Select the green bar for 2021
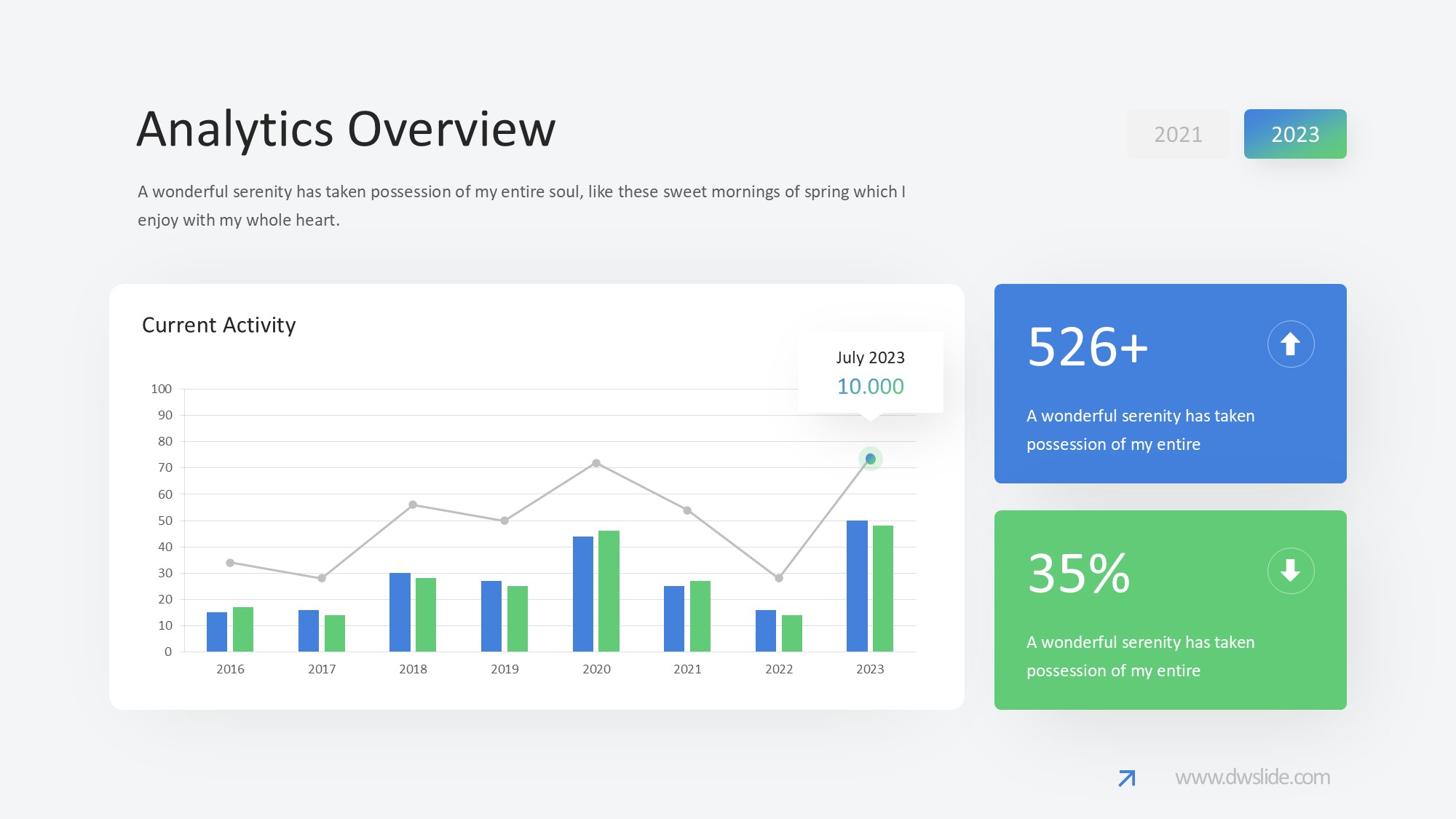This screenshot has width=1456, height=819. point(700,616)
